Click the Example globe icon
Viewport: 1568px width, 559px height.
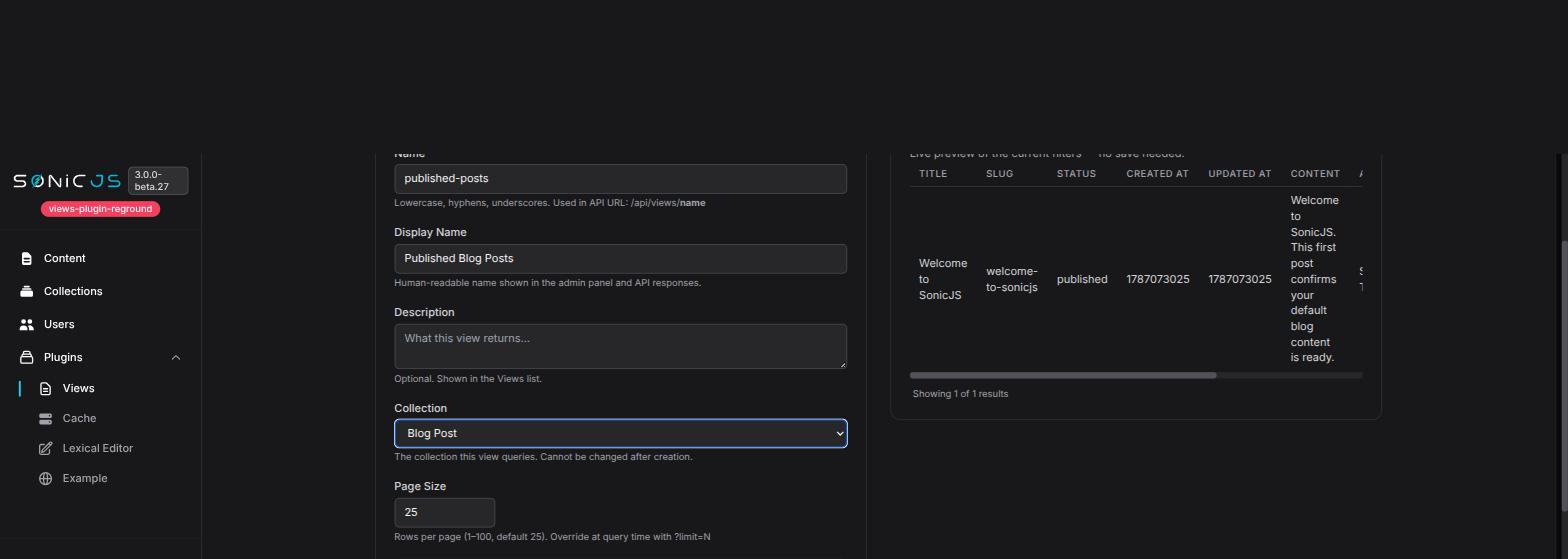pyautogui.click(x=45, y=478)
